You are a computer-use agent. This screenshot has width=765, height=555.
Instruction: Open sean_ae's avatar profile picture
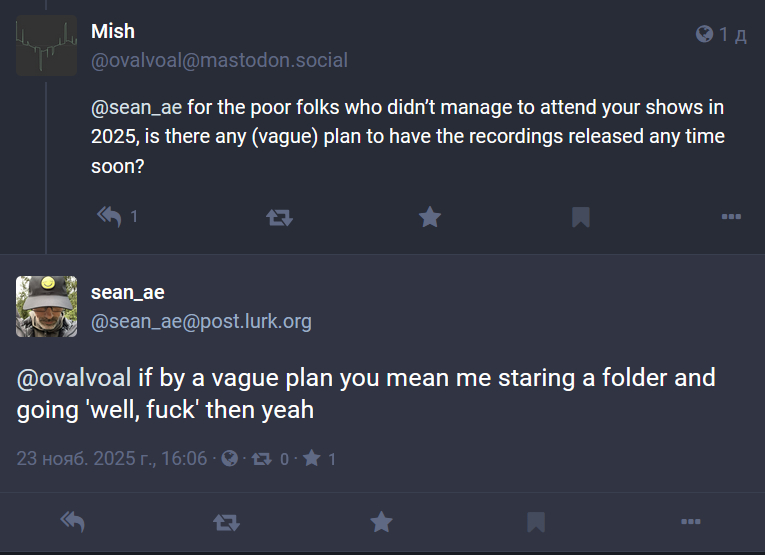tap(47, 306)
